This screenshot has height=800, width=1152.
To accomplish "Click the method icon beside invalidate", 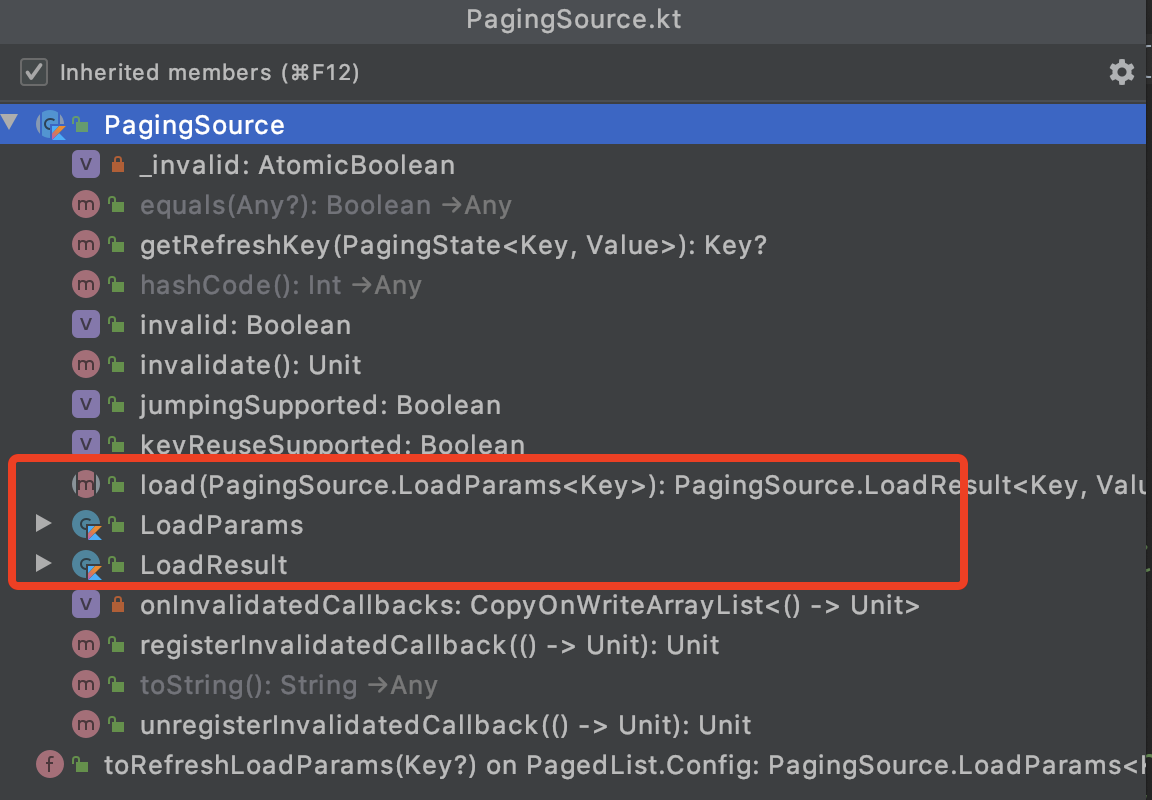I will (x=86, y=364).
